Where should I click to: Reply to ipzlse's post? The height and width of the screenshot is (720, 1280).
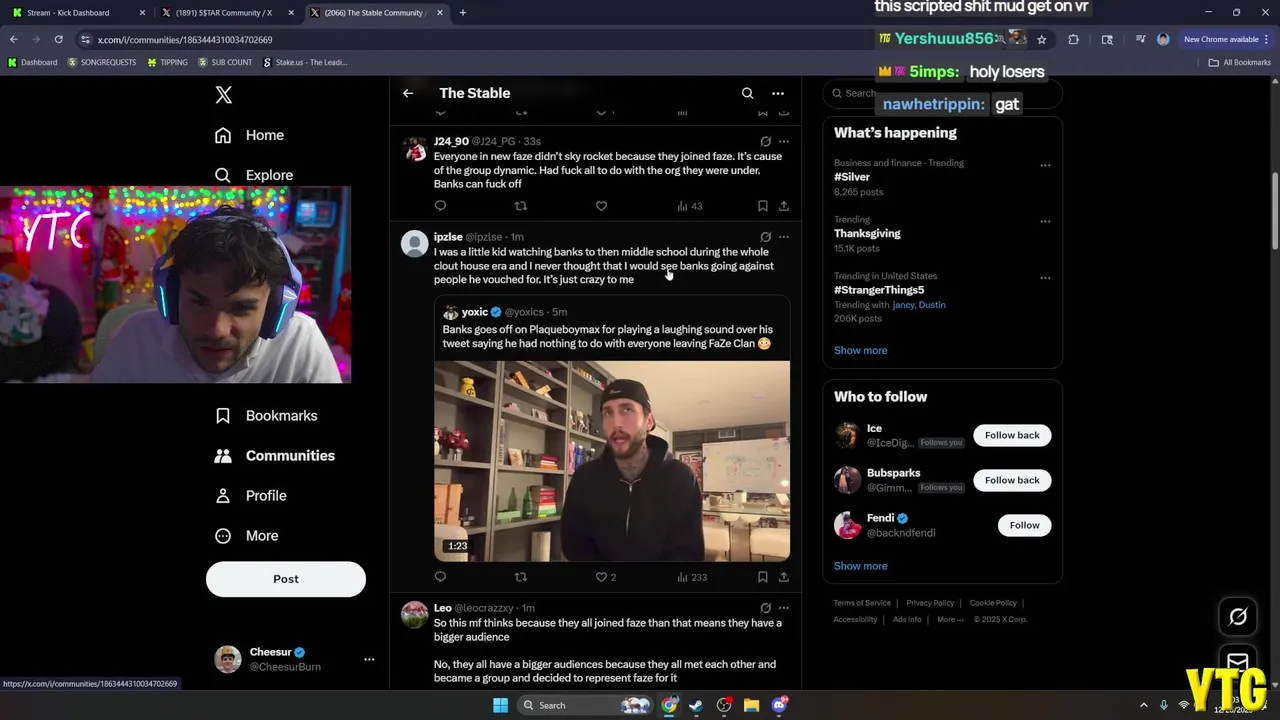[x=440, y=577]
